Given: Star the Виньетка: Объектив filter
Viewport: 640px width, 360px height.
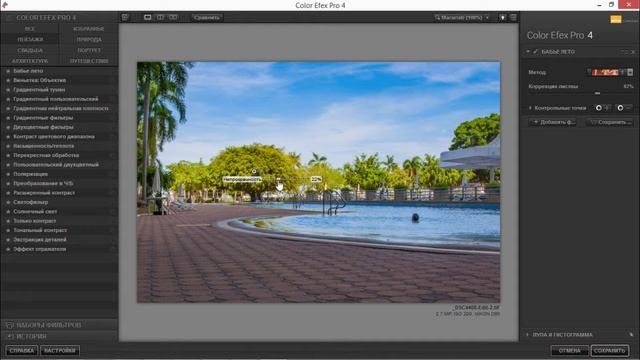Looking at the screenshot, I should 8,80.
